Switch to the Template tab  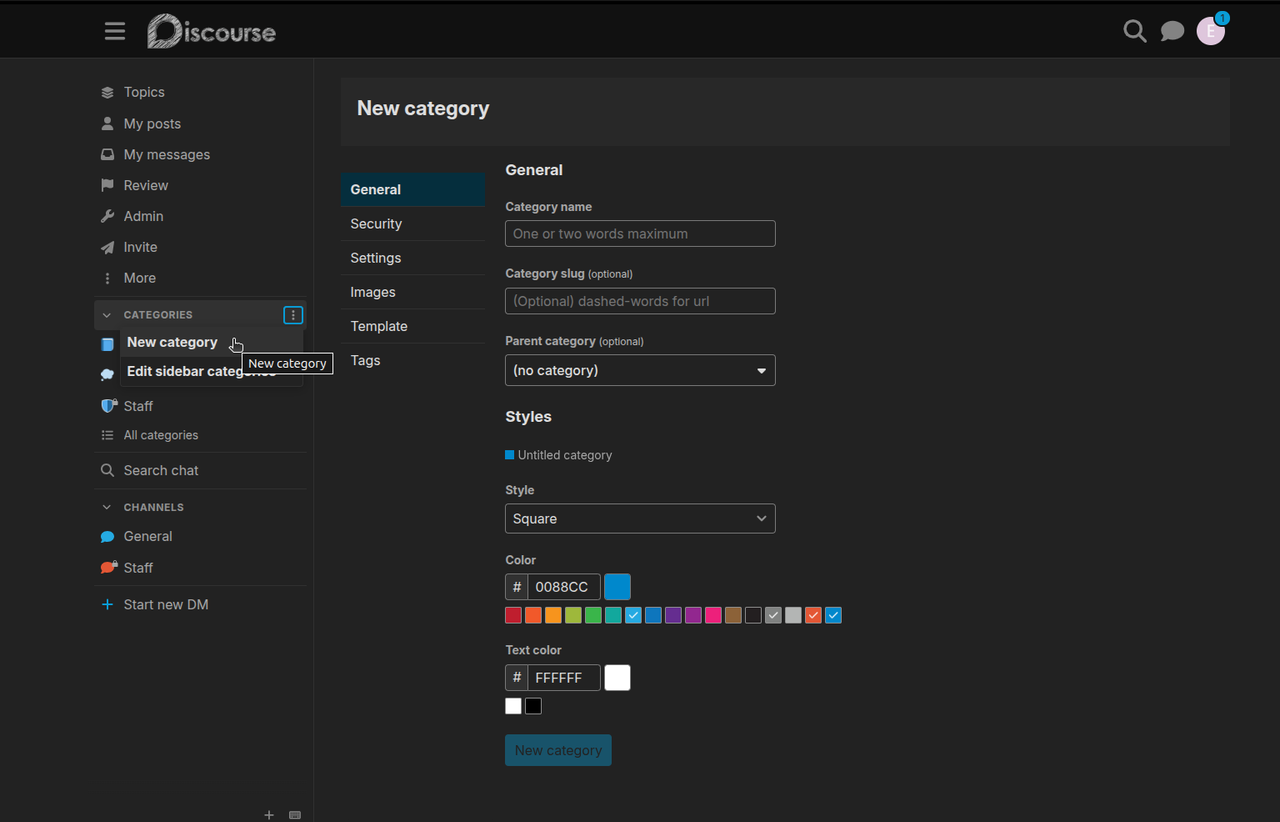378,326
